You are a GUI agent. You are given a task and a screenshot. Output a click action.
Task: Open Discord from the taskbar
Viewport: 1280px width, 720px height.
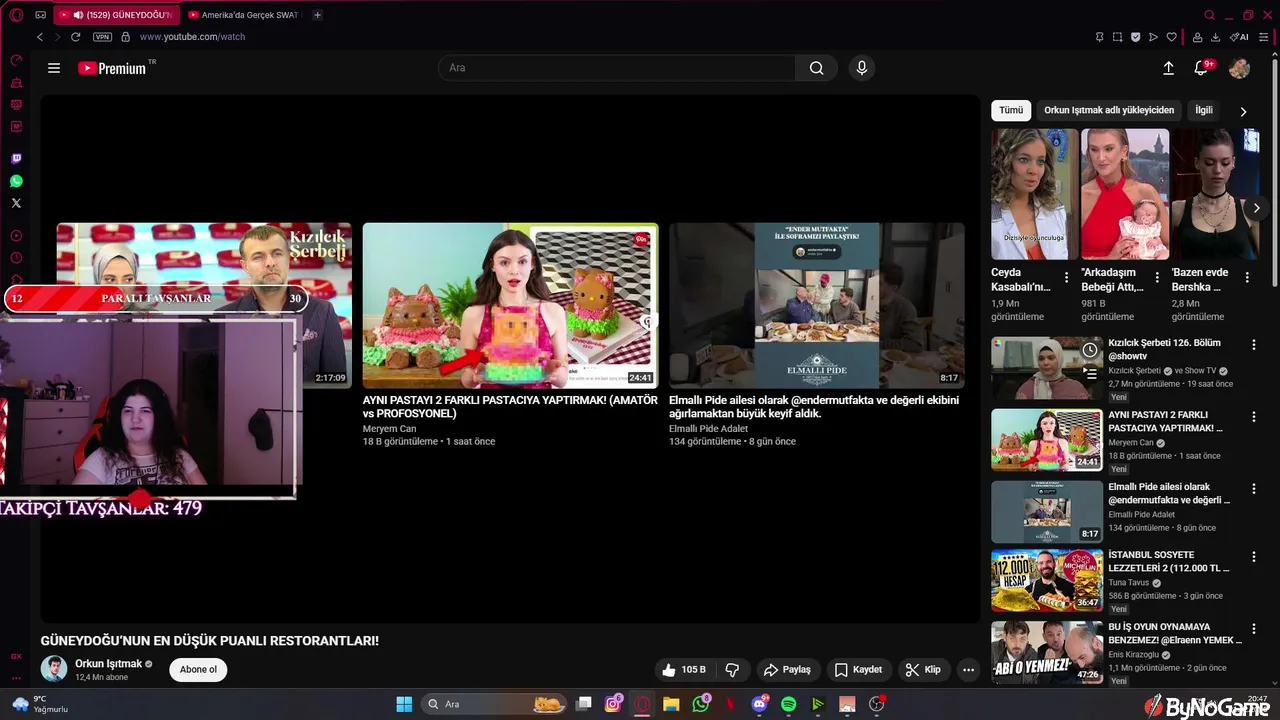(x=759, y=704)
